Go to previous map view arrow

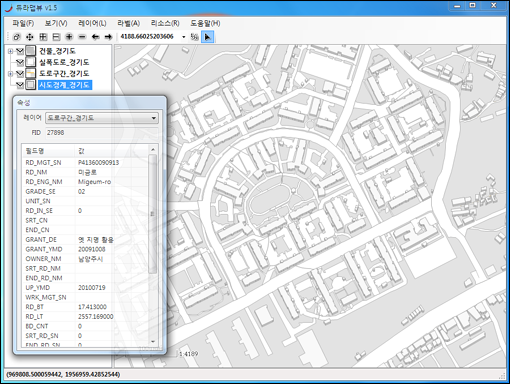(95, 37)
